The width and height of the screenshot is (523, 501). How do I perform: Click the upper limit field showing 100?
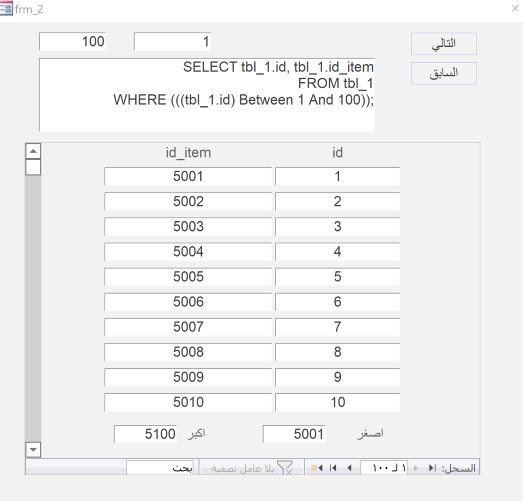click(72, 41)
